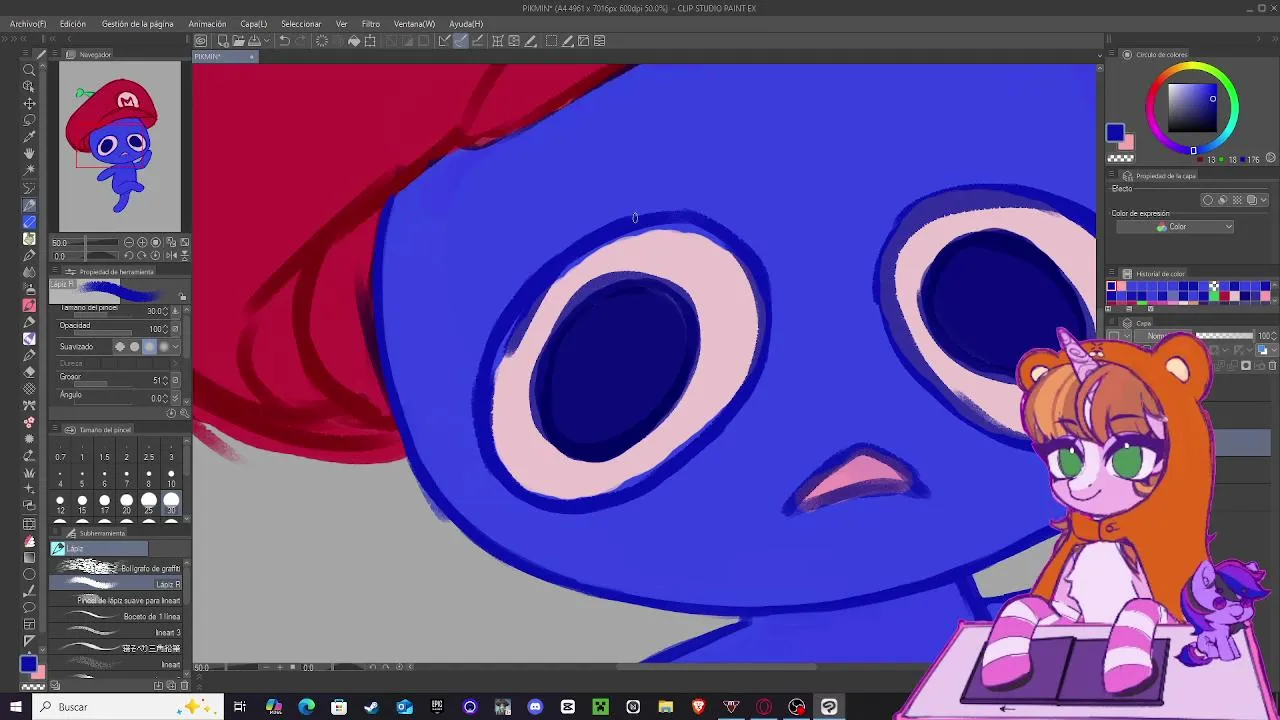Create a new canvas from toolbar

click(x=223, y=41)
